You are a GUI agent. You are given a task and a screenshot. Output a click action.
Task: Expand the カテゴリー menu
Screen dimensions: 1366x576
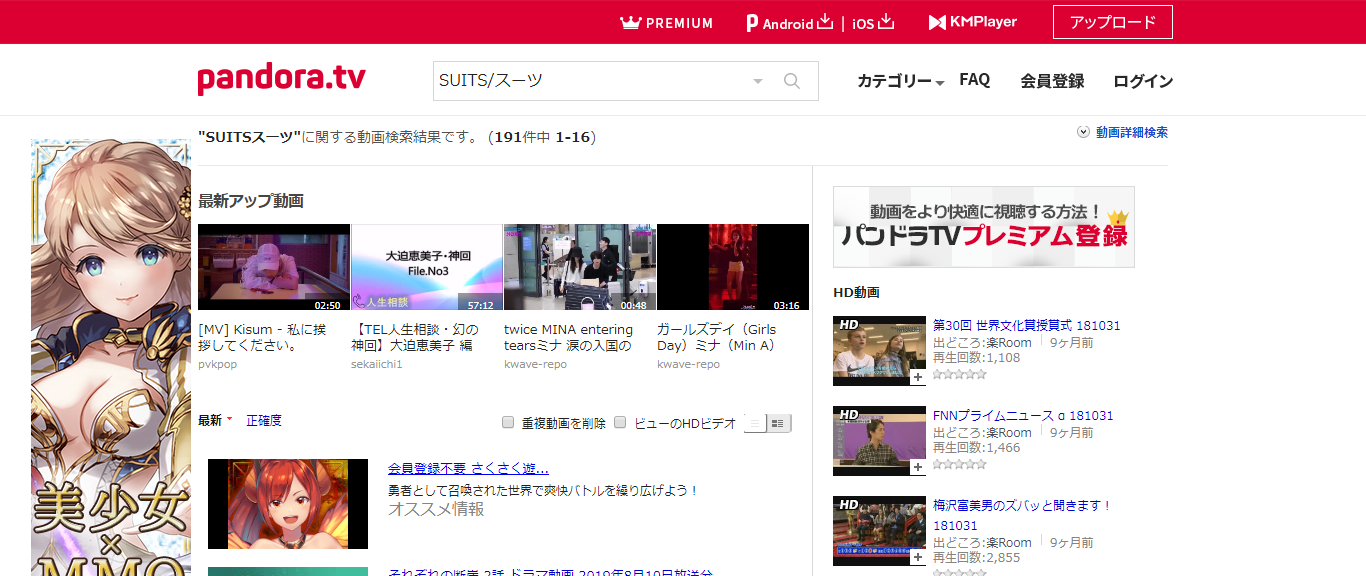coord(900,81)
